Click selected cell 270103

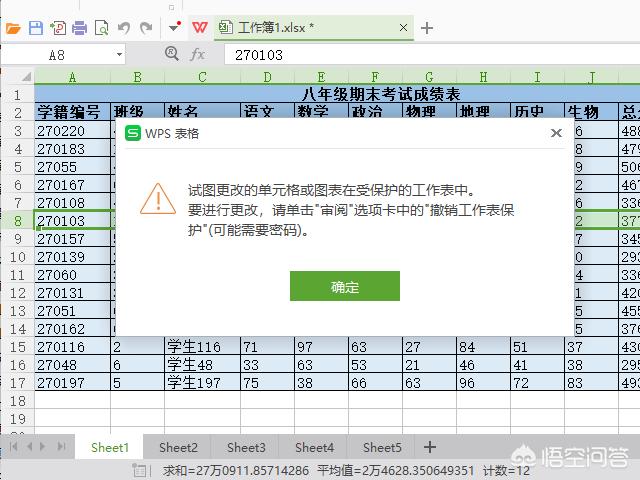(x=72, y=220)
